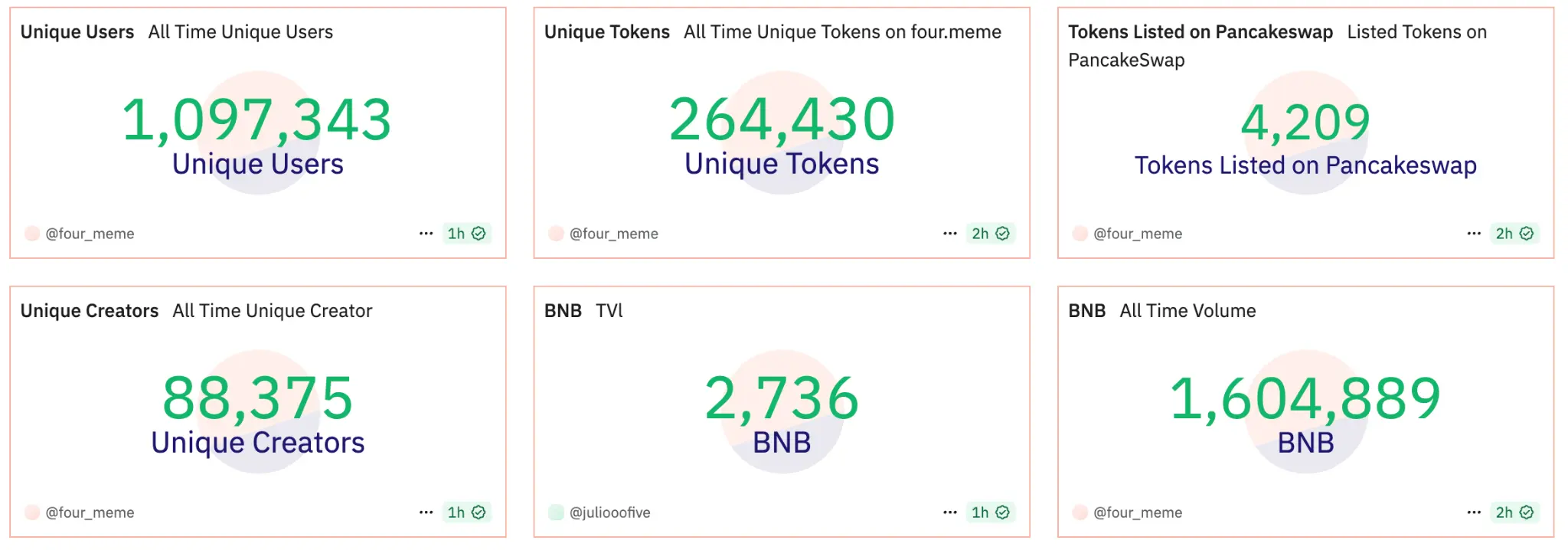
Task: Click the verified icon on BNB All Time Volume card
Action: click(x=1526, y=512)
